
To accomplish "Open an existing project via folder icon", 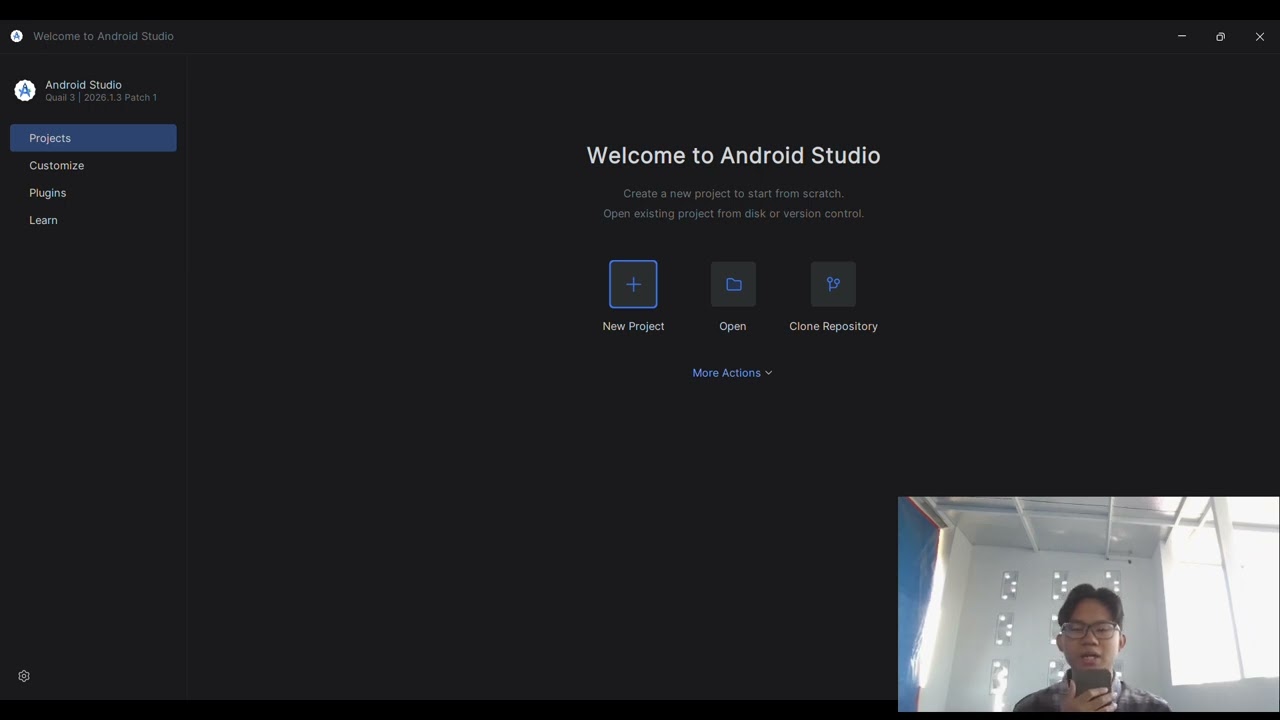I will pos(733,284).
